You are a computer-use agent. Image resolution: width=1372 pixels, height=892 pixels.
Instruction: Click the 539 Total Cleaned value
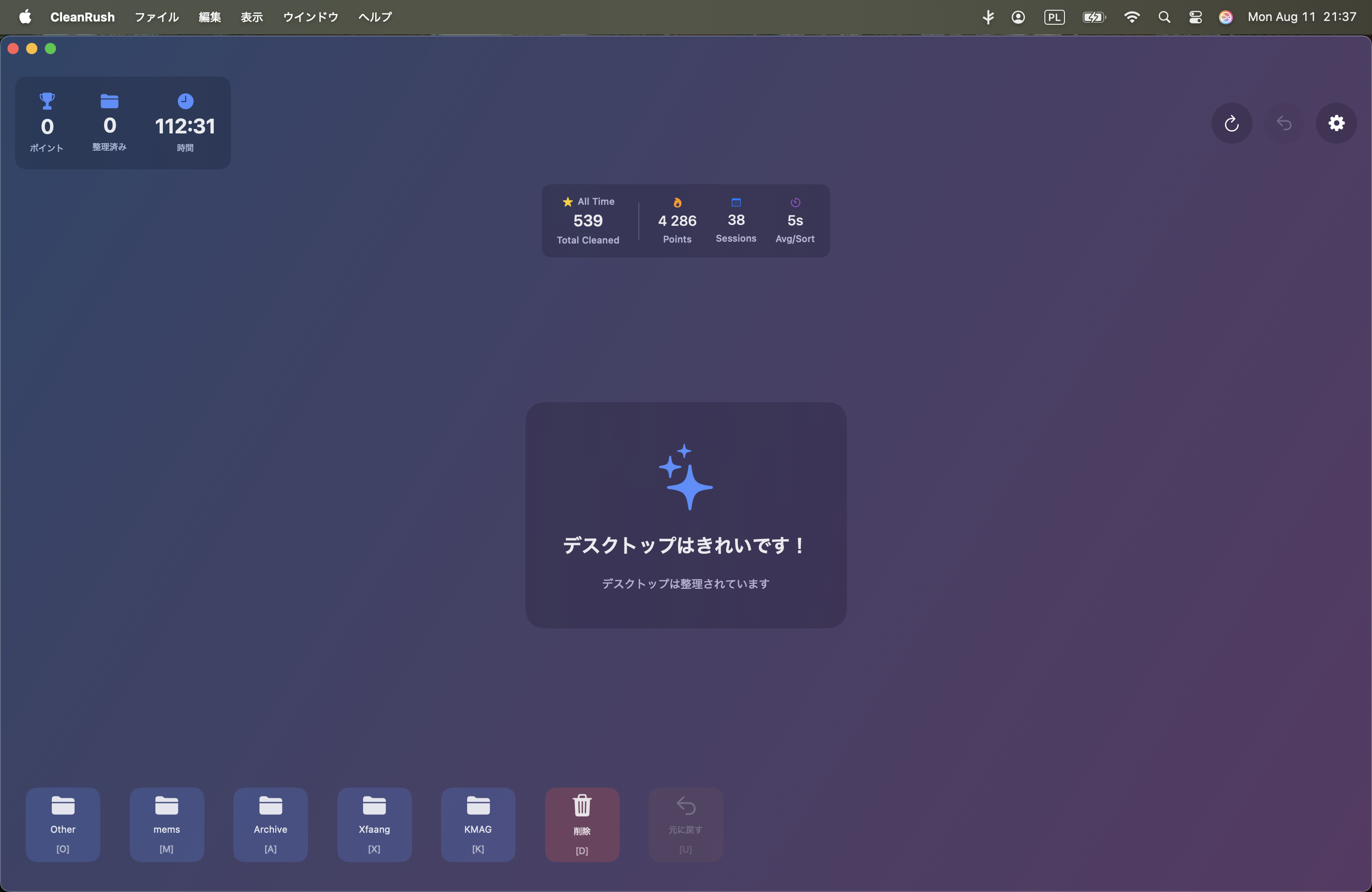[x=588, y=221]
